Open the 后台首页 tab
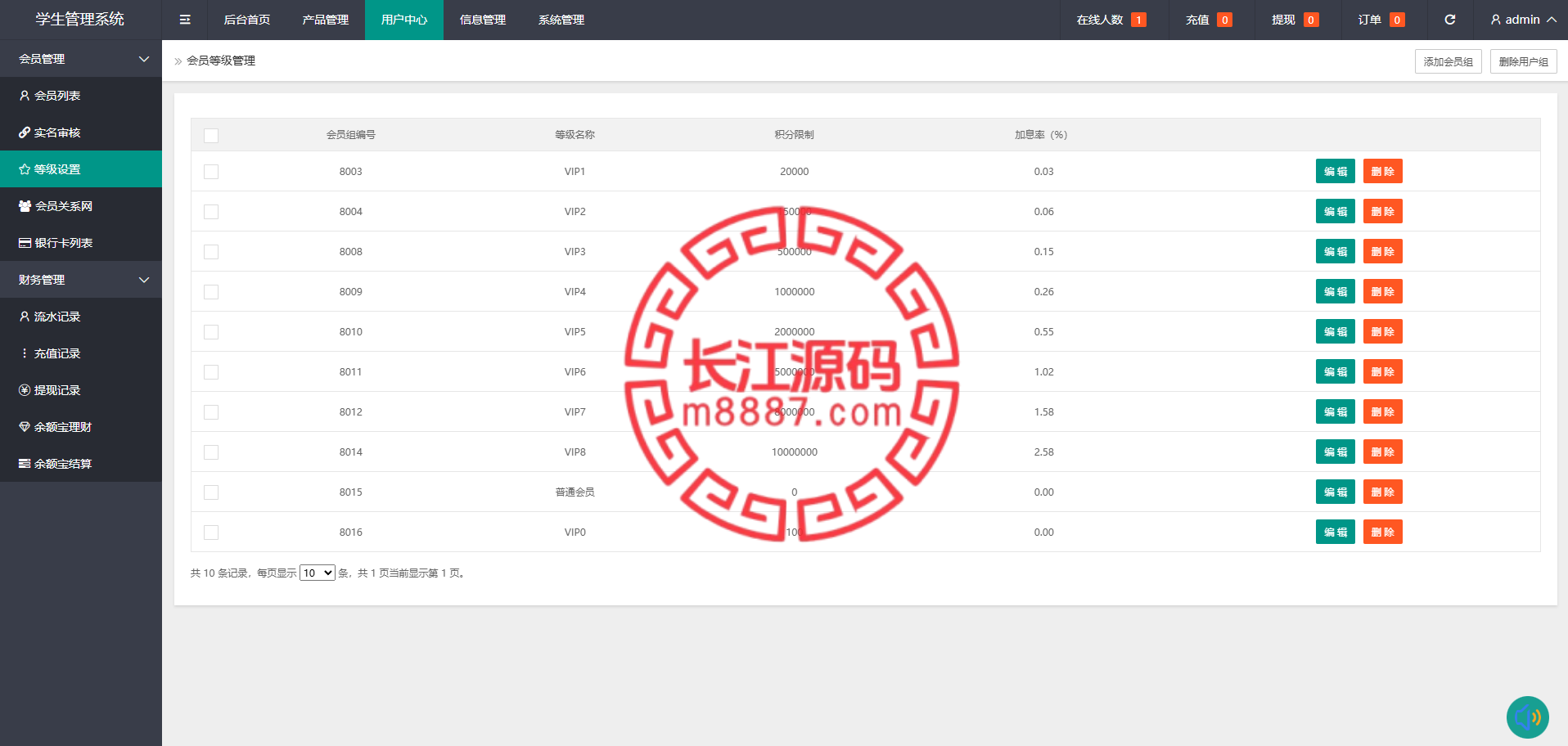Image resolution: width=1568 pixels, height=746 pixels. tap(247, 20)
